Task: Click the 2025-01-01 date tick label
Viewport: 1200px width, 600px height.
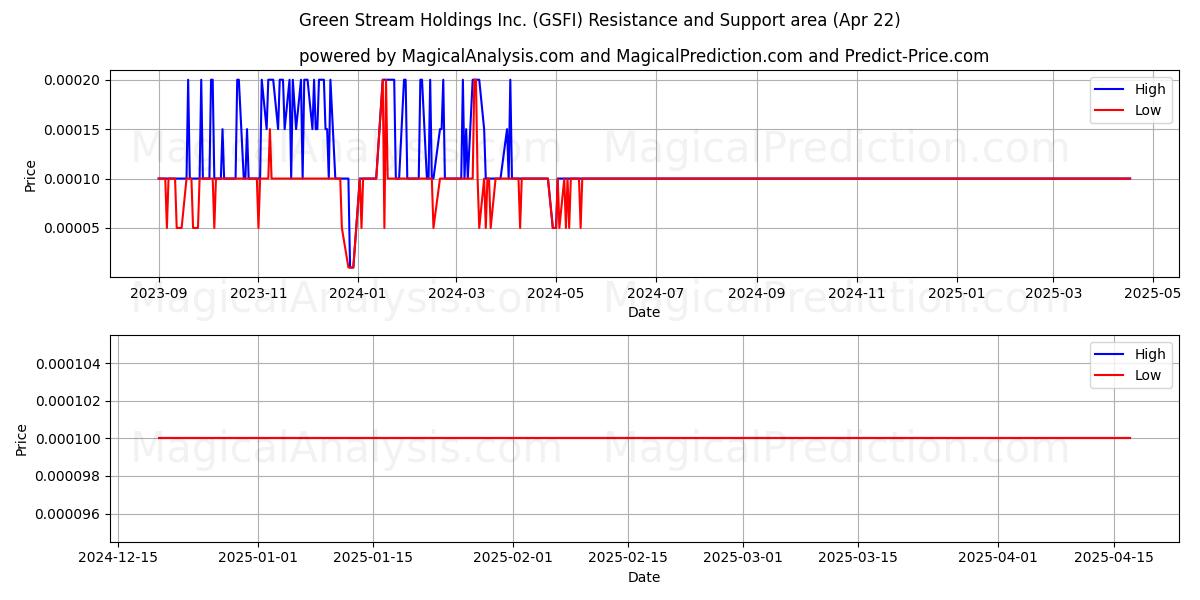Action: 258,558
